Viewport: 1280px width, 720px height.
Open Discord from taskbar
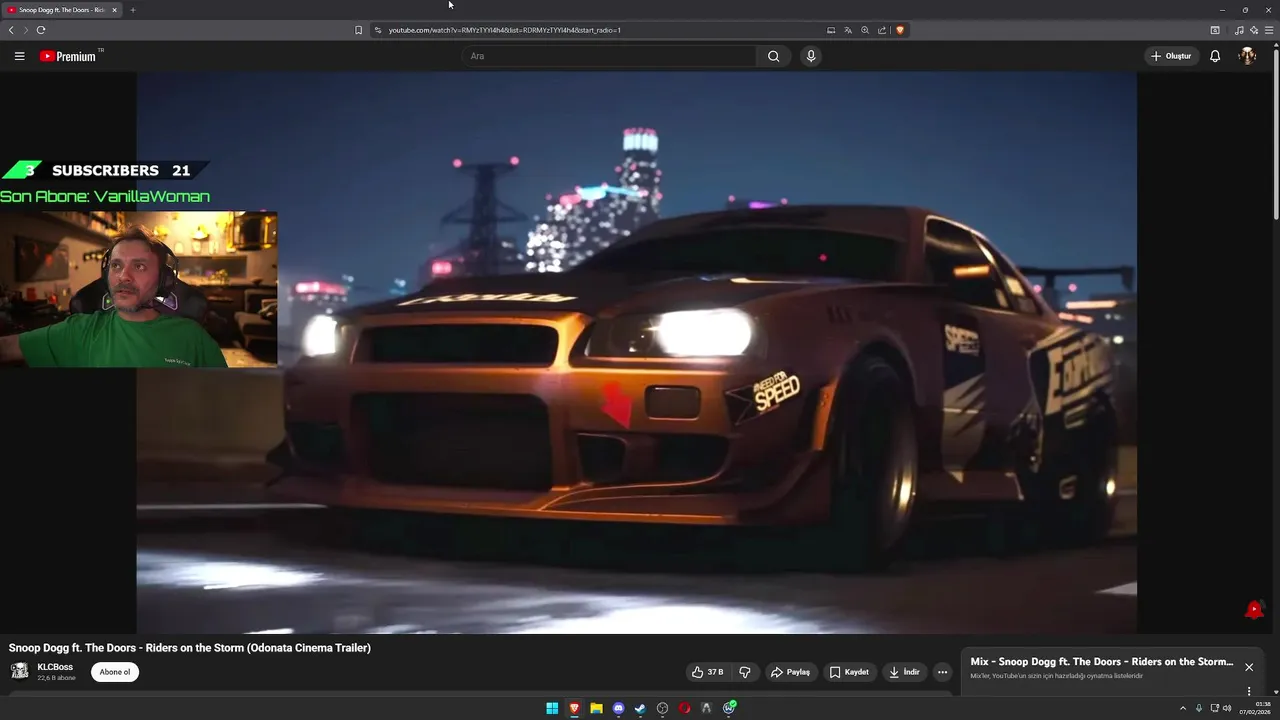pos(618,708)
